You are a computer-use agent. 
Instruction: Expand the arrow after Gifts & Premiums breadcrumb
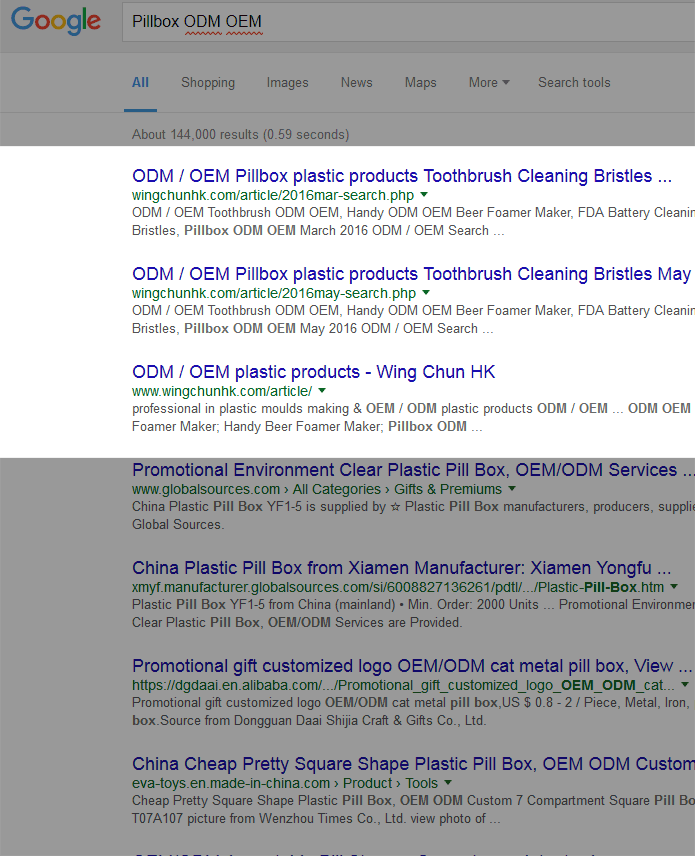(x=512, y=488)
